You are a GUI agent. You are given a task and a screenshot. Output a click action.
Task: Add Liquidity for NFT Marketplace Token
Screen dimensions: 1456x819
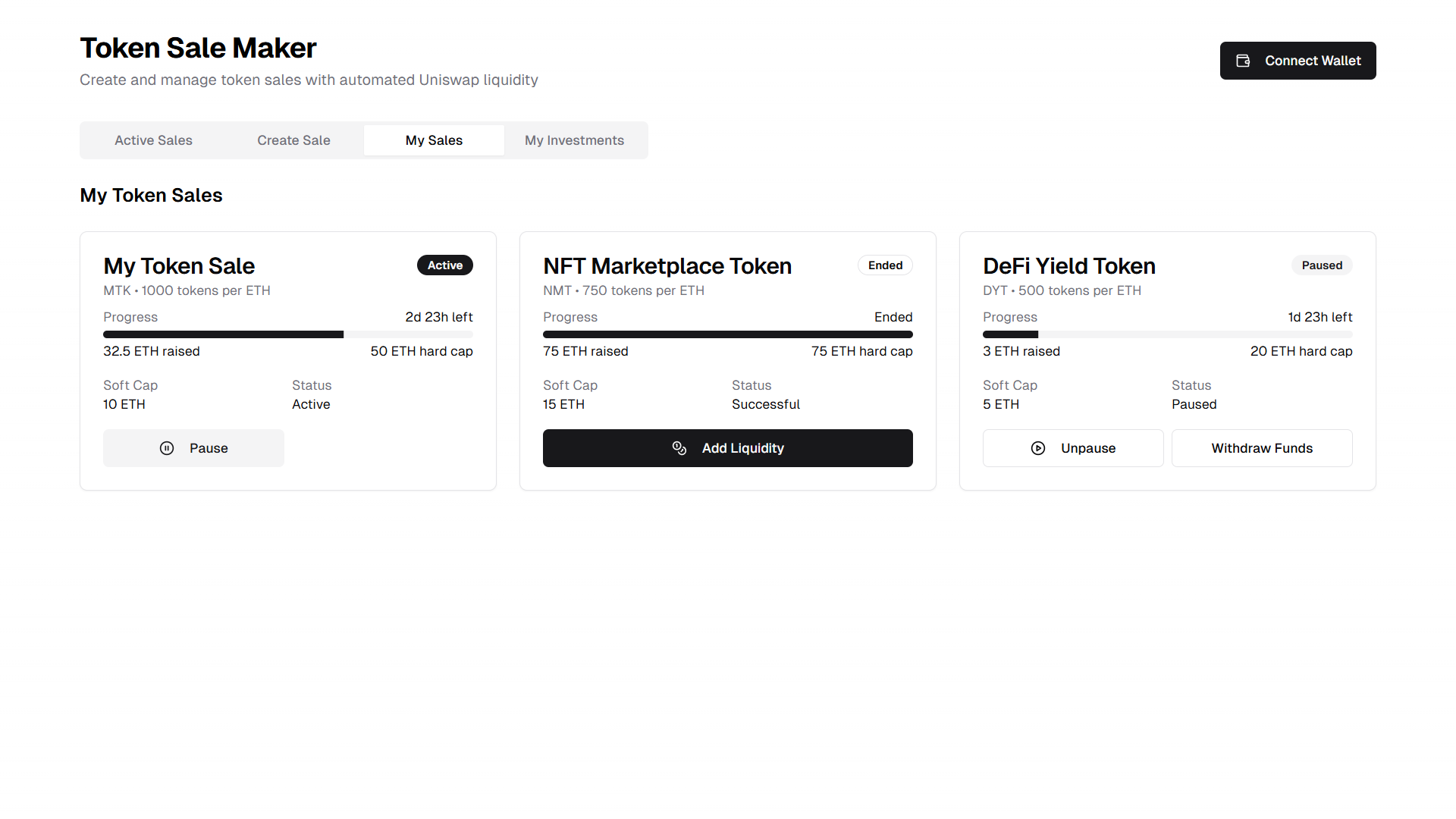click(727, 448)
